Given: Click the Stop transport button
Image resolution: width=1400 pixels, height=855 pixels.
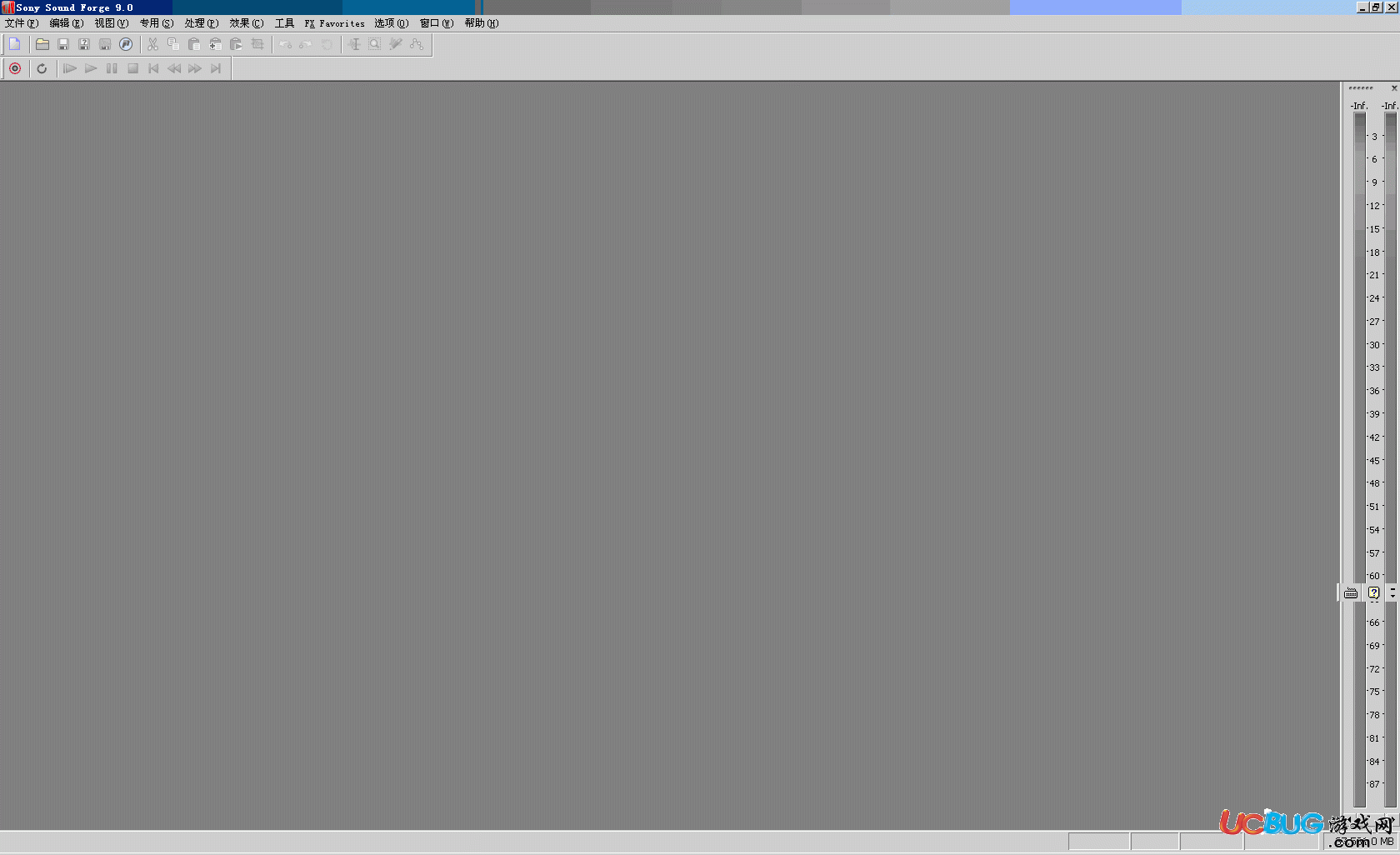Looking at the screenshot, I should [132, 68].
